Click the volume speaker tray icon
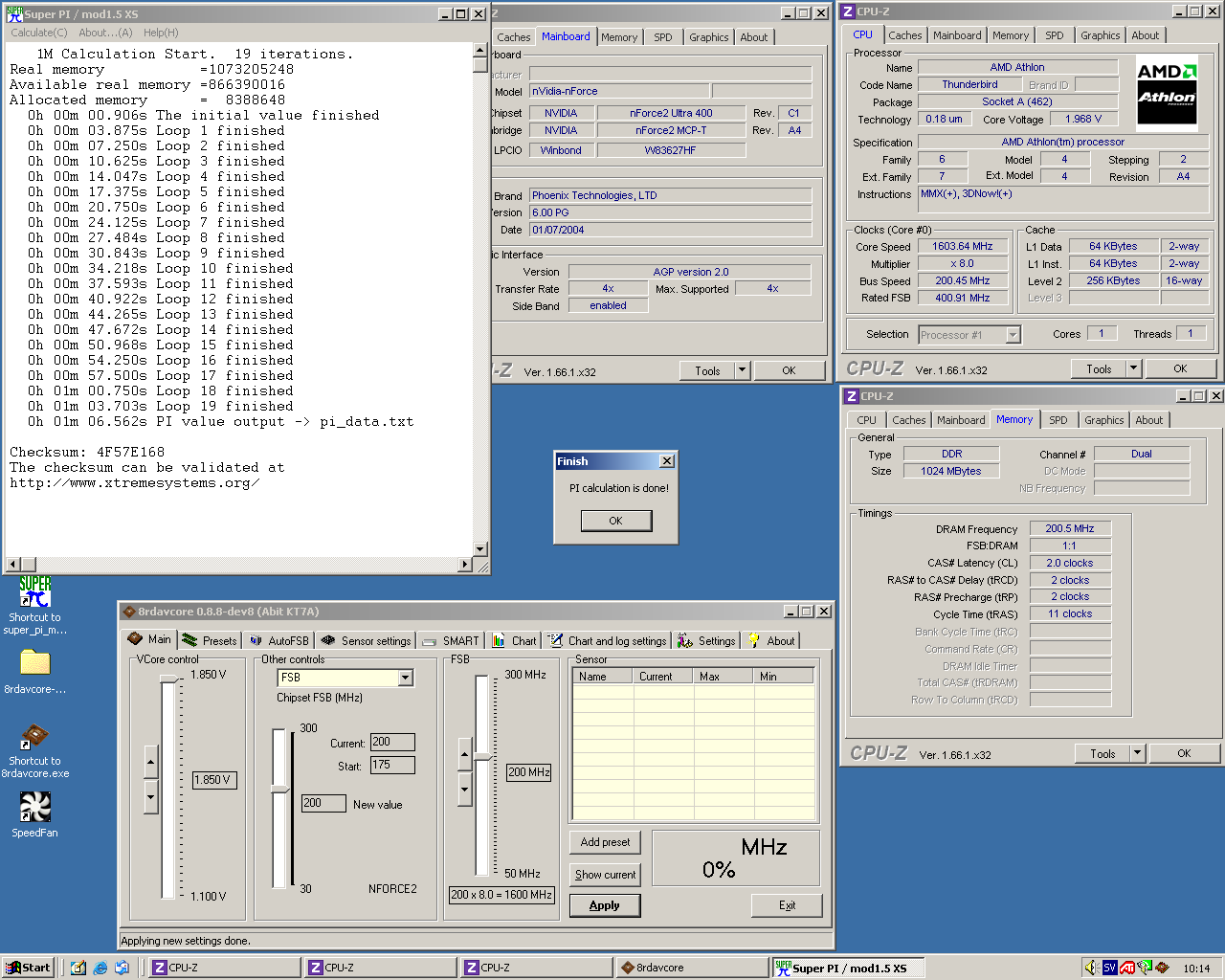Screen dimensions: 1225x980 point(1091,968)
